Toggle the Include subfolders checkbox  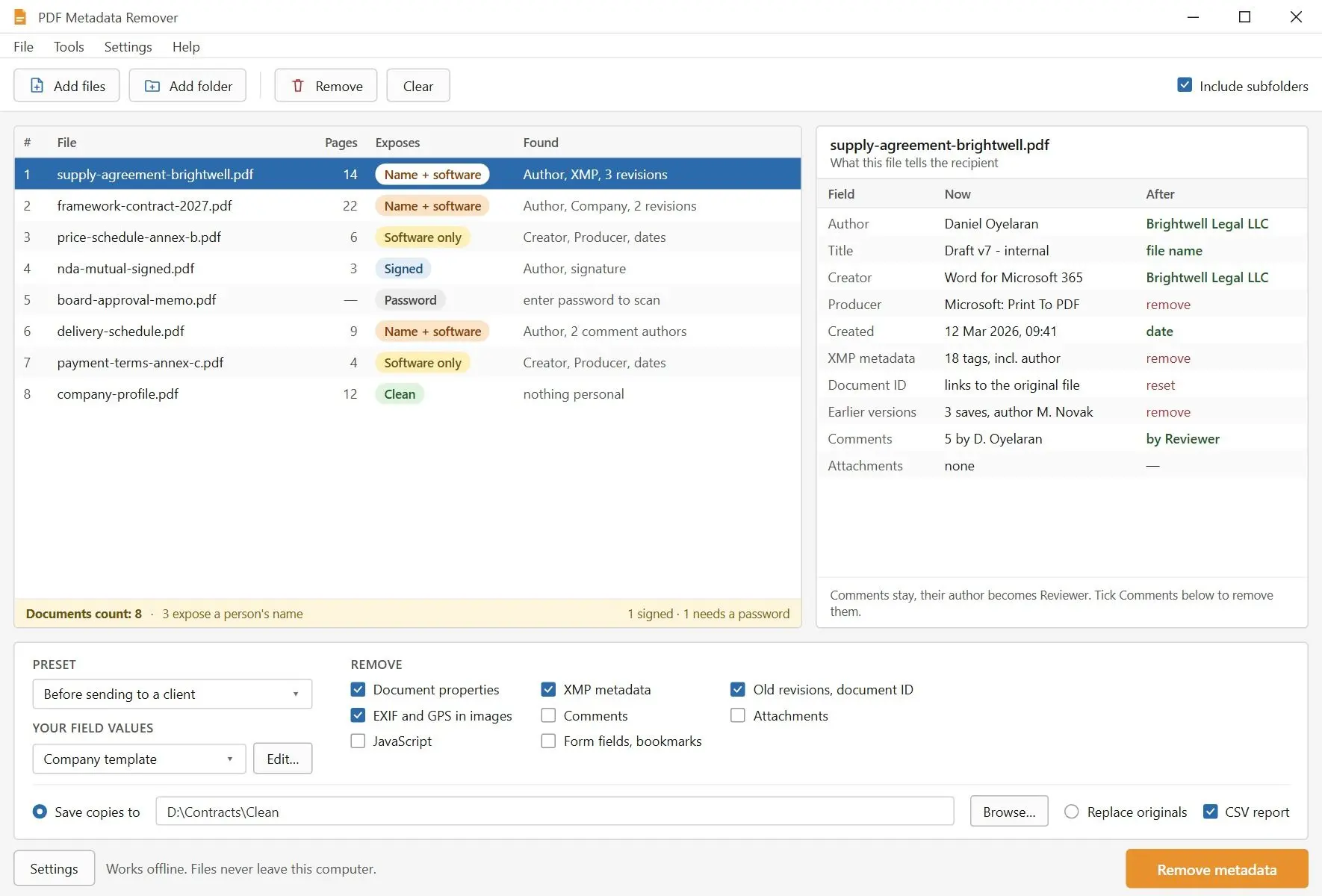[1185, 85]
